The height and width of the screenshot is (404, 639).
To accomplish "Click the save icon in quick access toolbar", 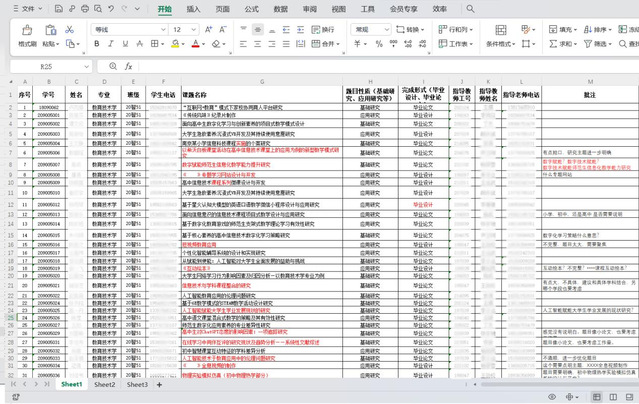I will pyautogui.click(x=57, y=8).
